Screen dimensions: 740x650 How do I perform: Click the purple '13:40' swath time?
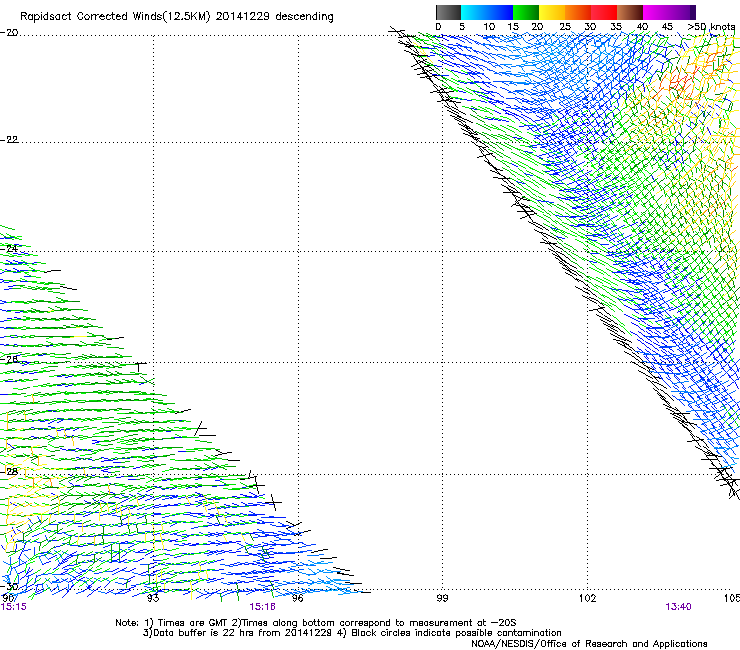pos(678,607)
